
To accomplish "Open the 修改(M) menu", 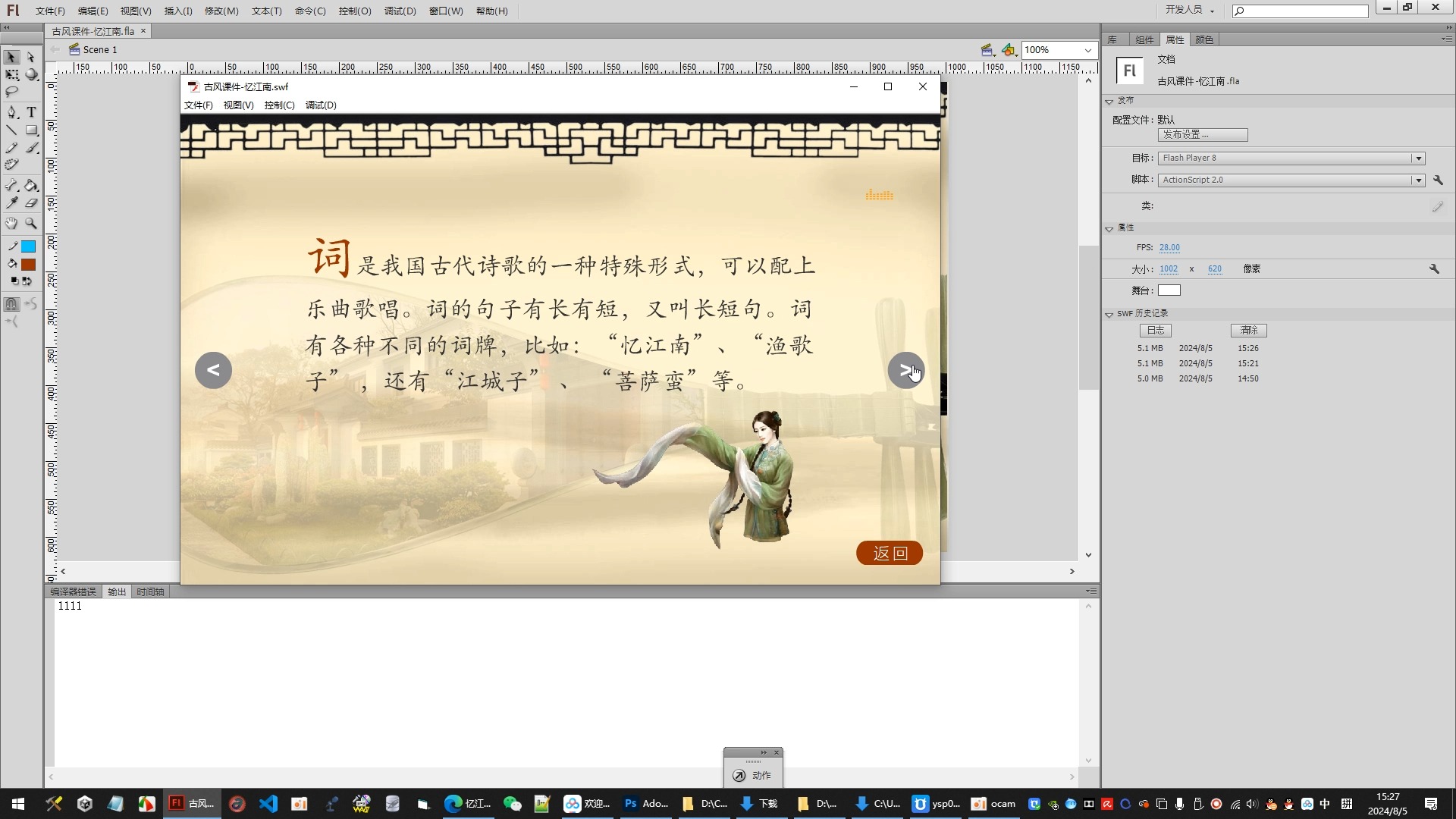I will click(221, 11).
